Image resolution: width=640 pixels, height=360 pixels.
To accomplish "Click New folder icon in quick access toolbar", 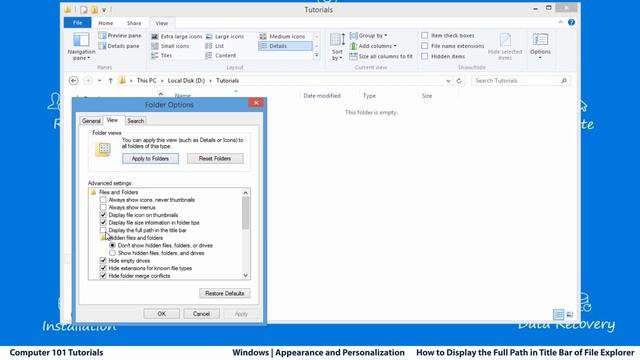I will 94,9.
